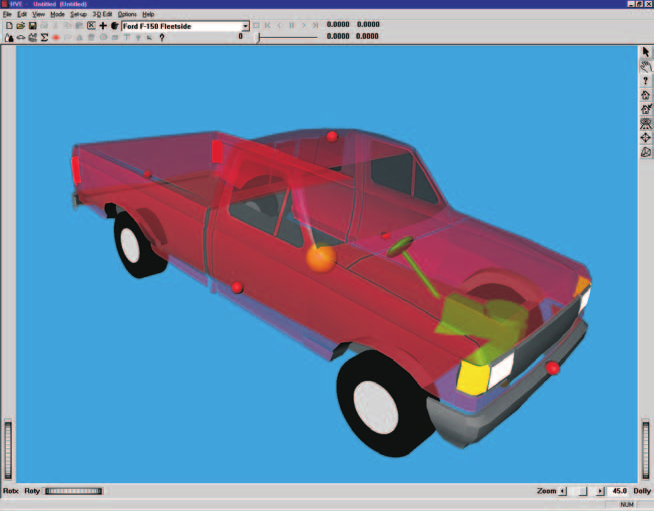The width and height of the screenshot is (654, 511).
Task: Click the Zoom left arrow button
Action: pos(563,491)
